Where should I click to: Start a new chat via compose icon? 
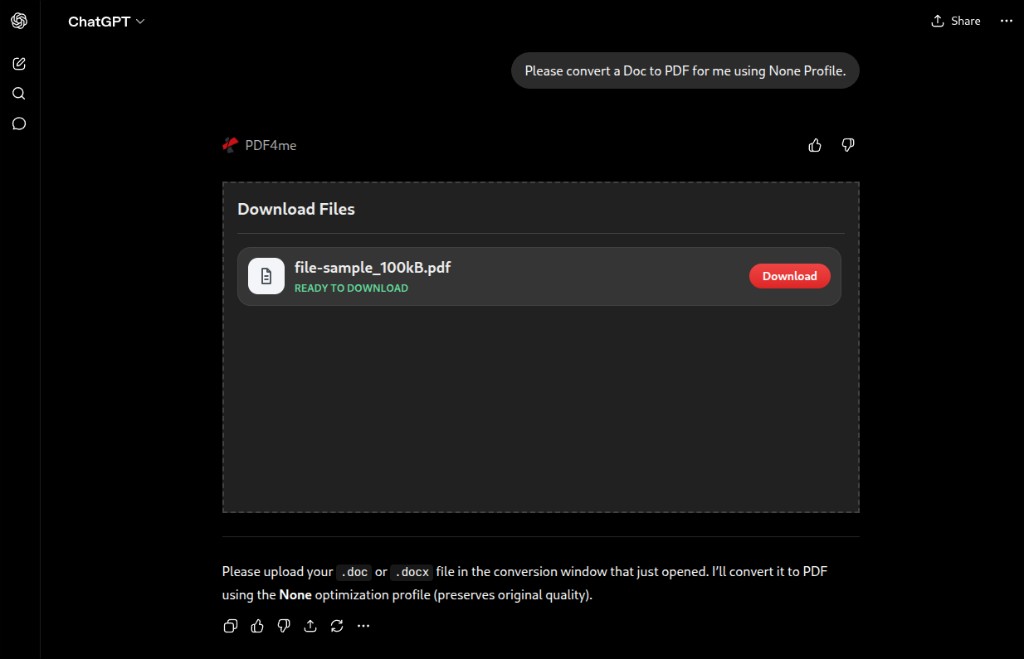19,63
